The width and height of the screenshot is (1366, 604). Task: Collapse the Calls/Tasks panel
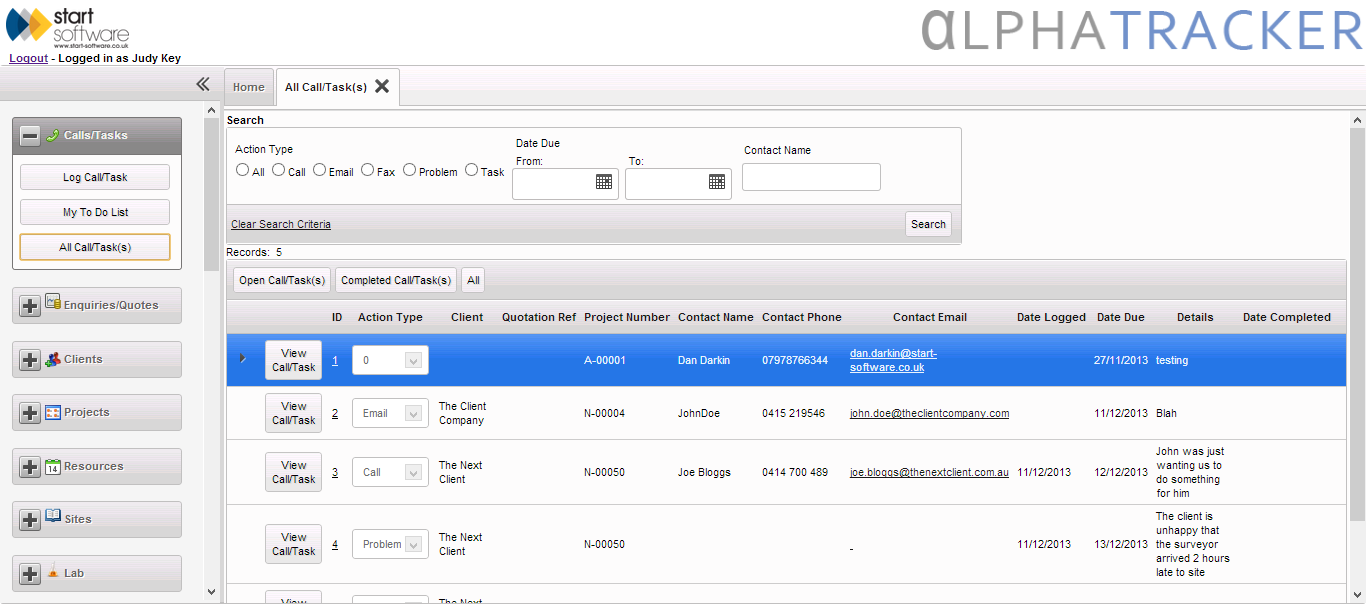pyautogui.click(x=28, y=135)
